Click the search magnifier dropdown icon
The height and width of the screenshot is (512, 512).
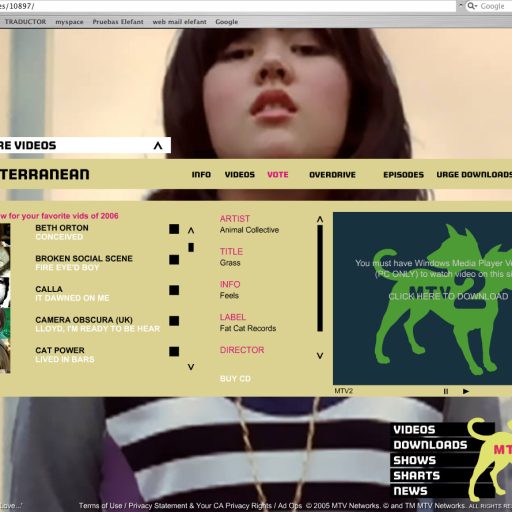tap(472, 6)
